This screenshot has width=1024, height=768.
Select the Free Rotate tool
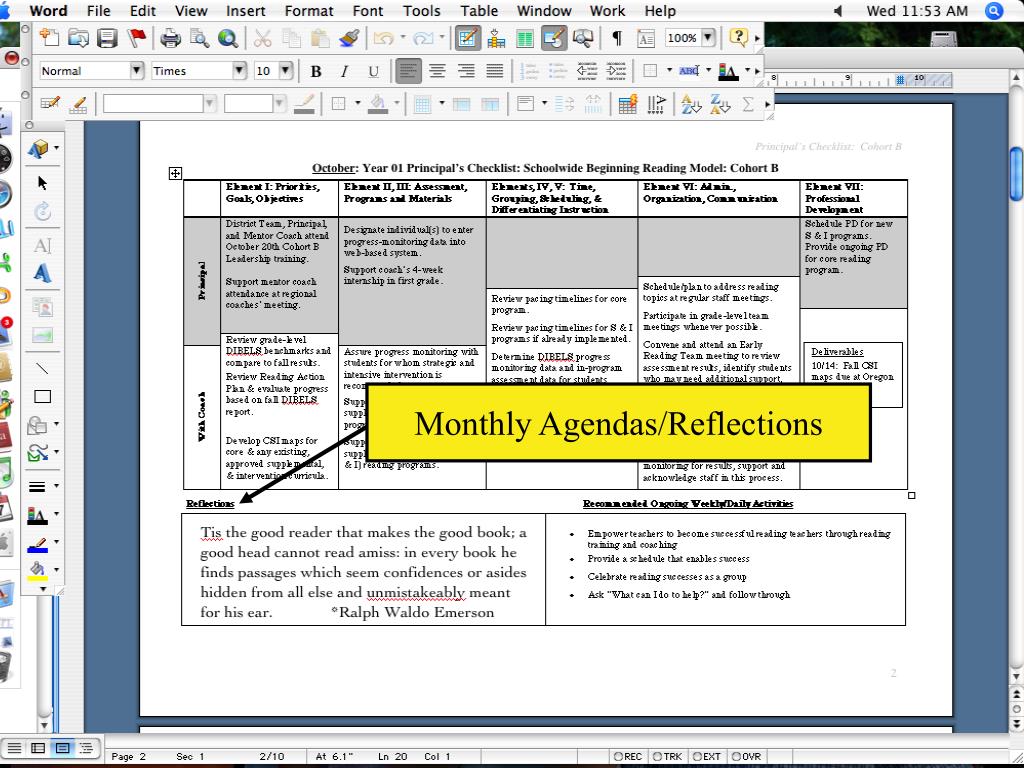(x=42, y=211)
